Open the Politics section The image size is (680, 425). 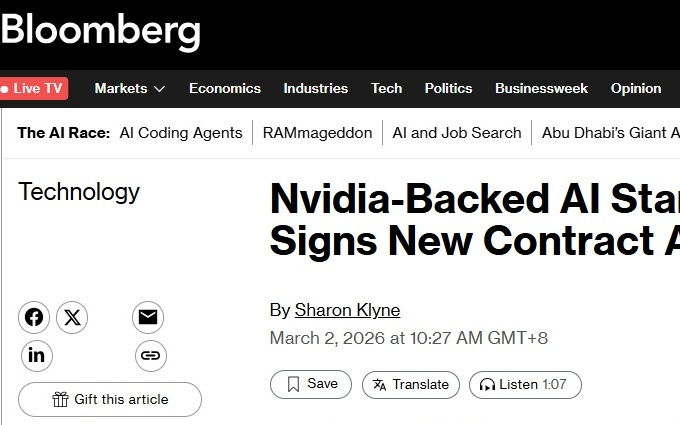pyautogui.click(x=448, y=88)
